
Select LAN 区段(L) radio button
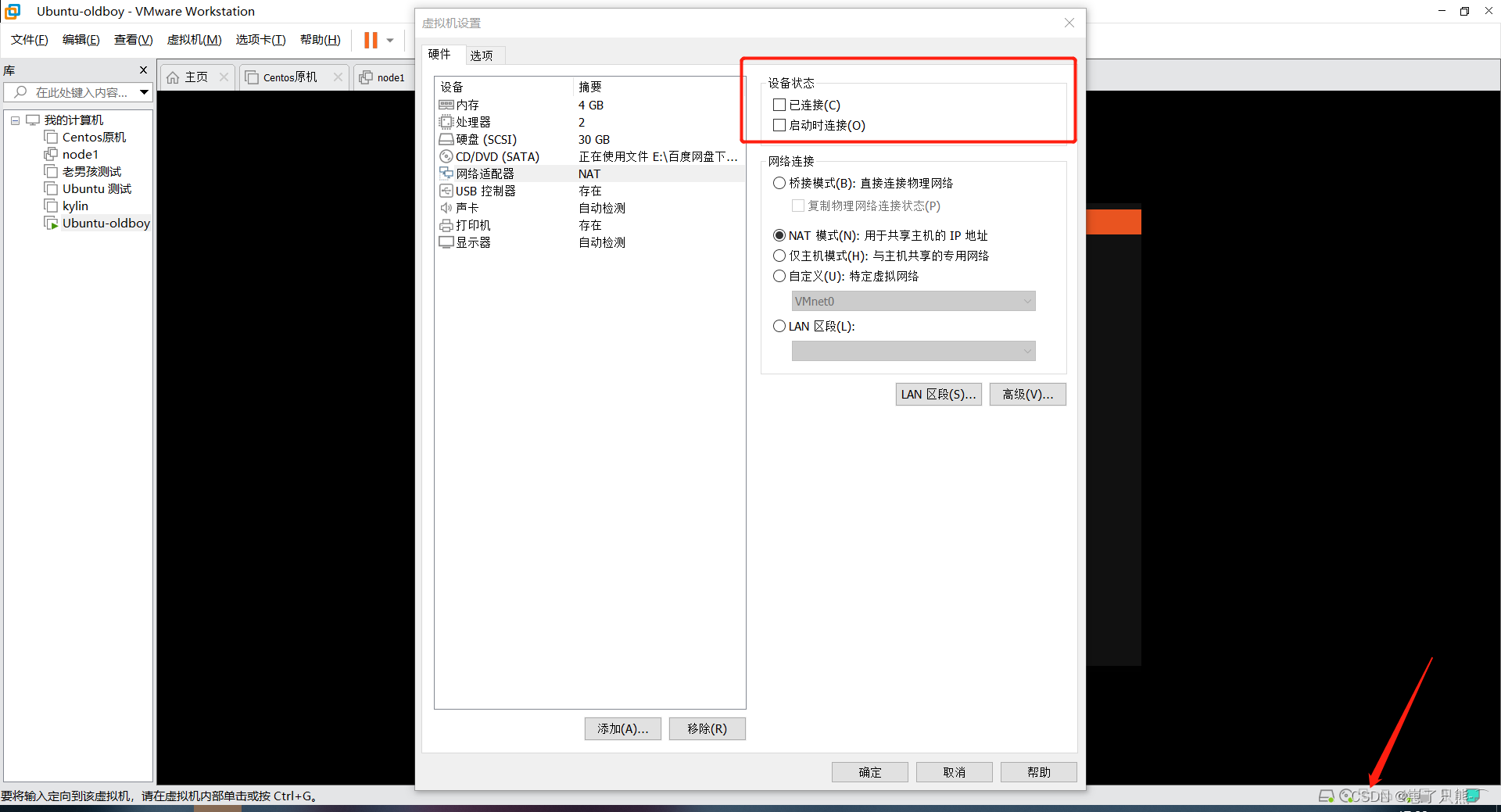(779, 326)
